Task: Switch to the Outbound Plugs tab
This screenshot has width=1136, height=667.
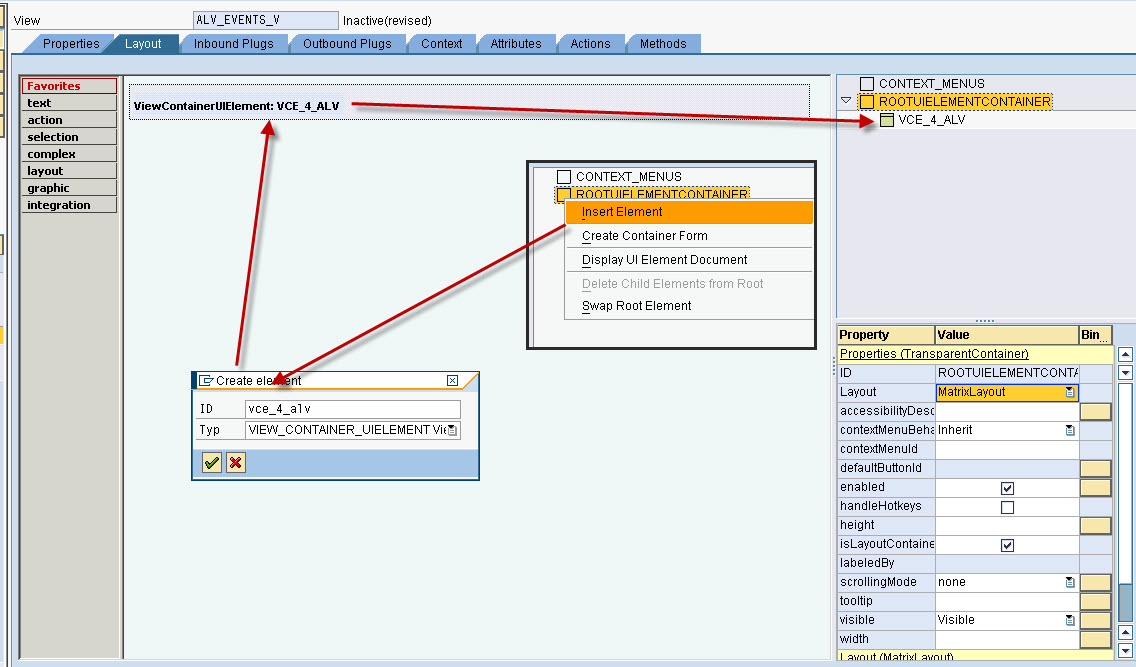Action: (x=347, y=43)
